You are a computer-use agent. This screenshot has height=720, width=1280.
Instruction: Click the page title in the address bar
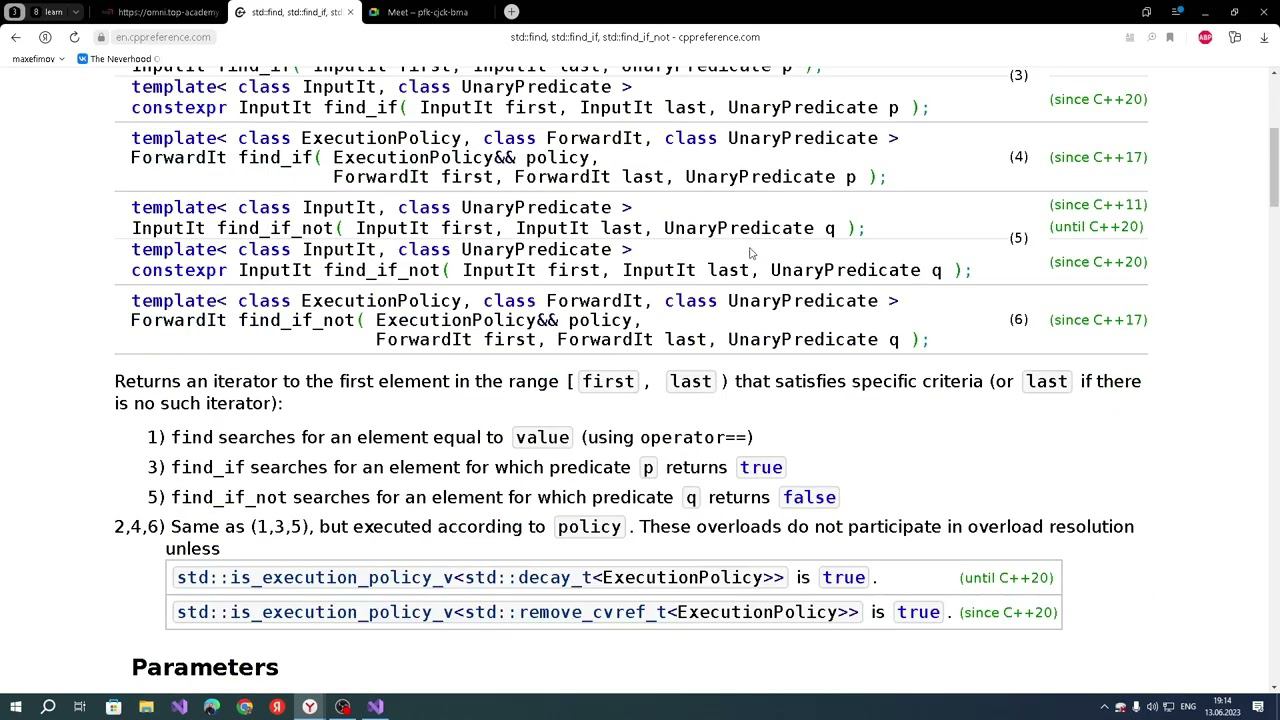(635, 37)
